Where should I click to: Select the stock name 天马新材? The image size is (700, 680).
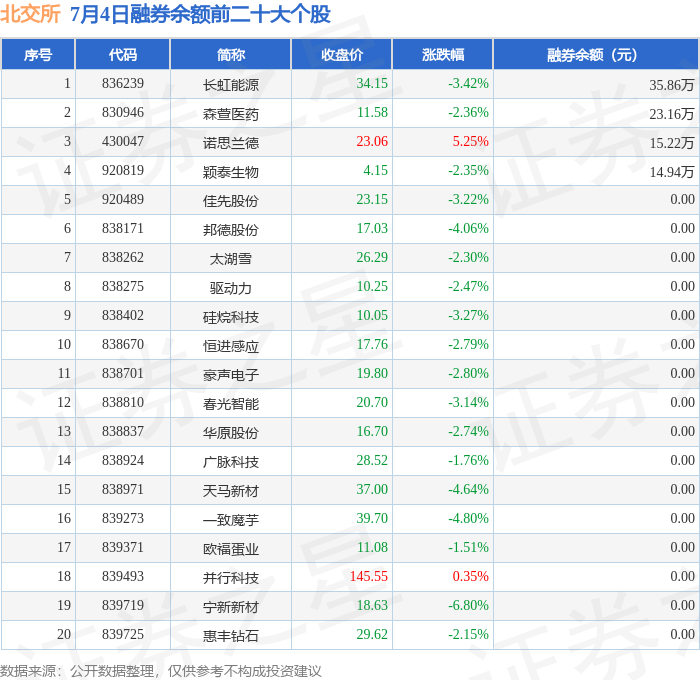tap(231, 491)
